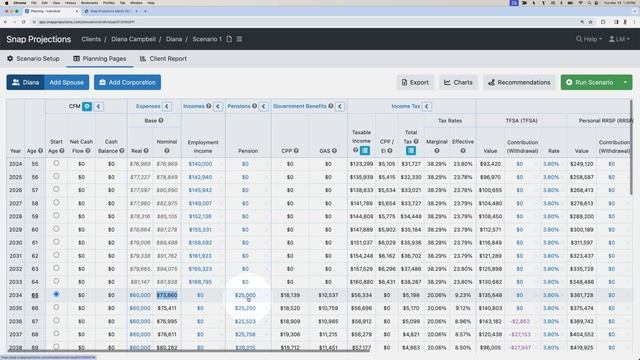Click info icon under Nominal header

coord(167,151)
